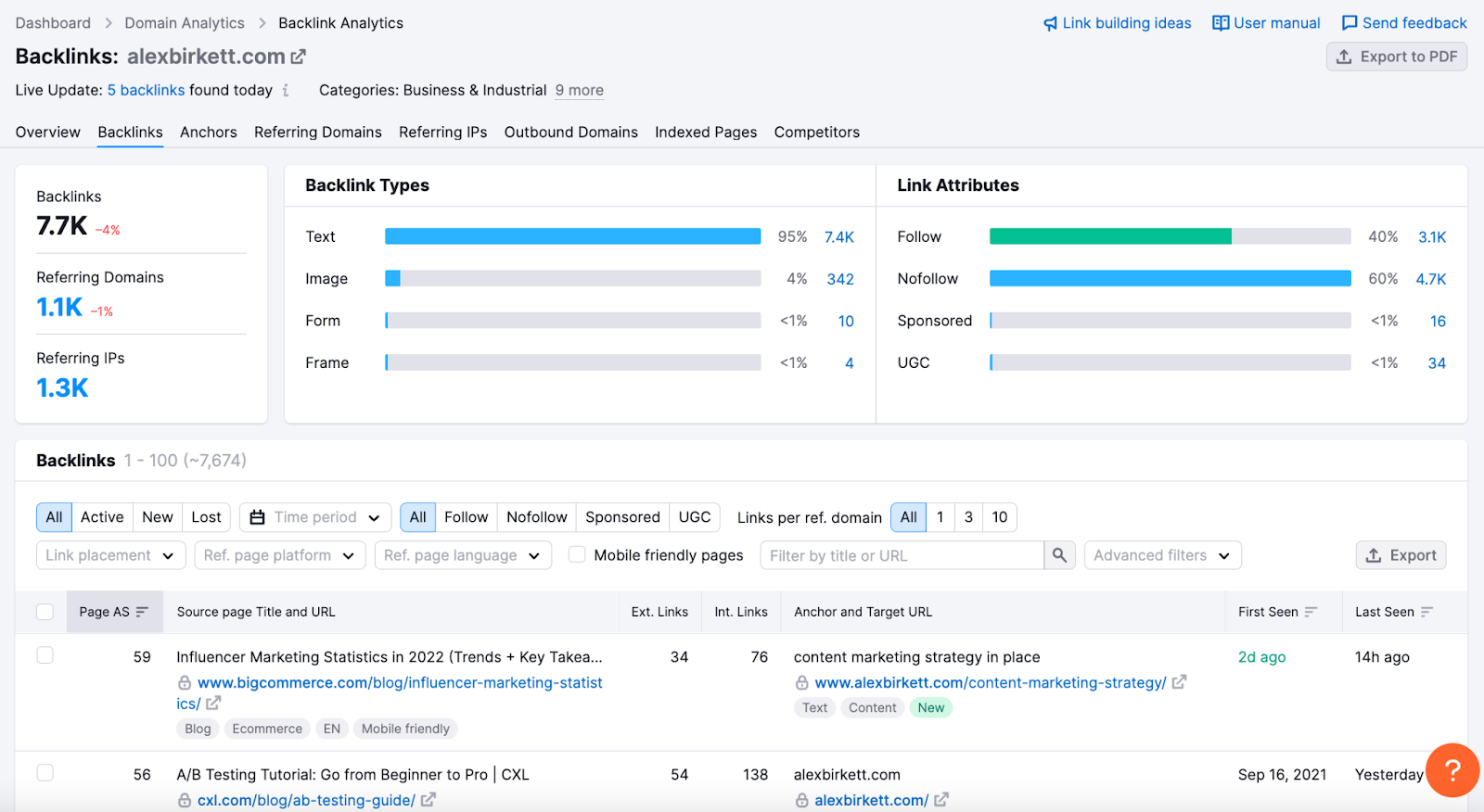This screenshot has width=1484, height=812.
Task: Expand the Link placement dropdown
Action: [x=109, y=555]
